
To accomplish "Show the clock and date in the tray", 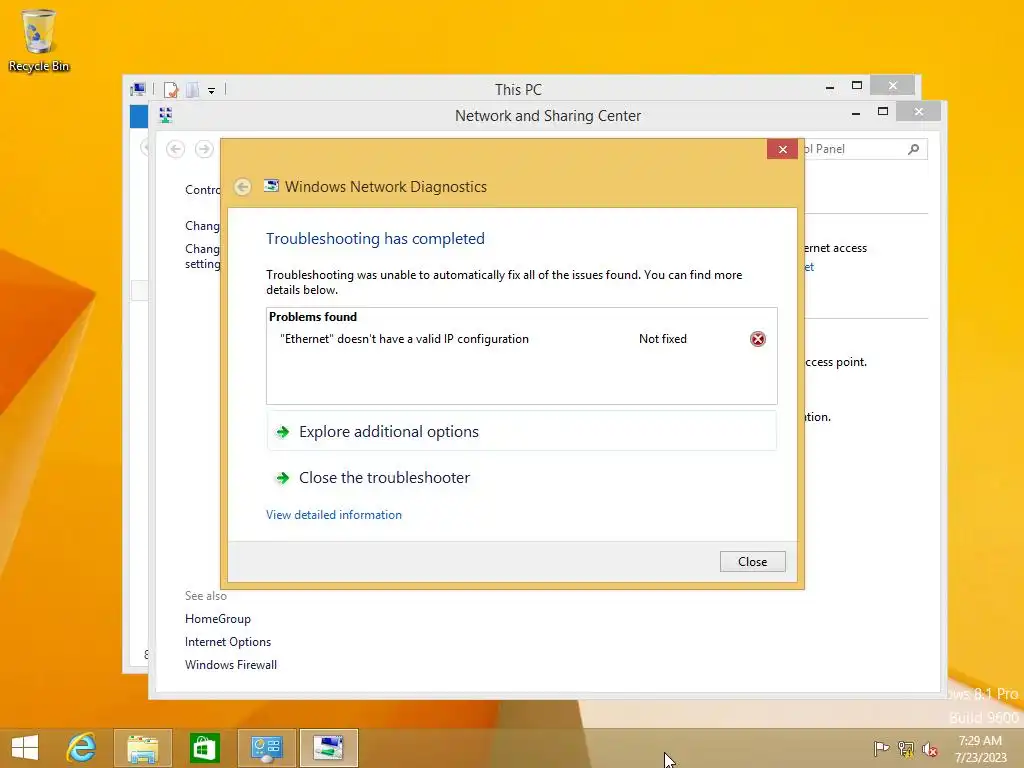I will pos(980,748).
